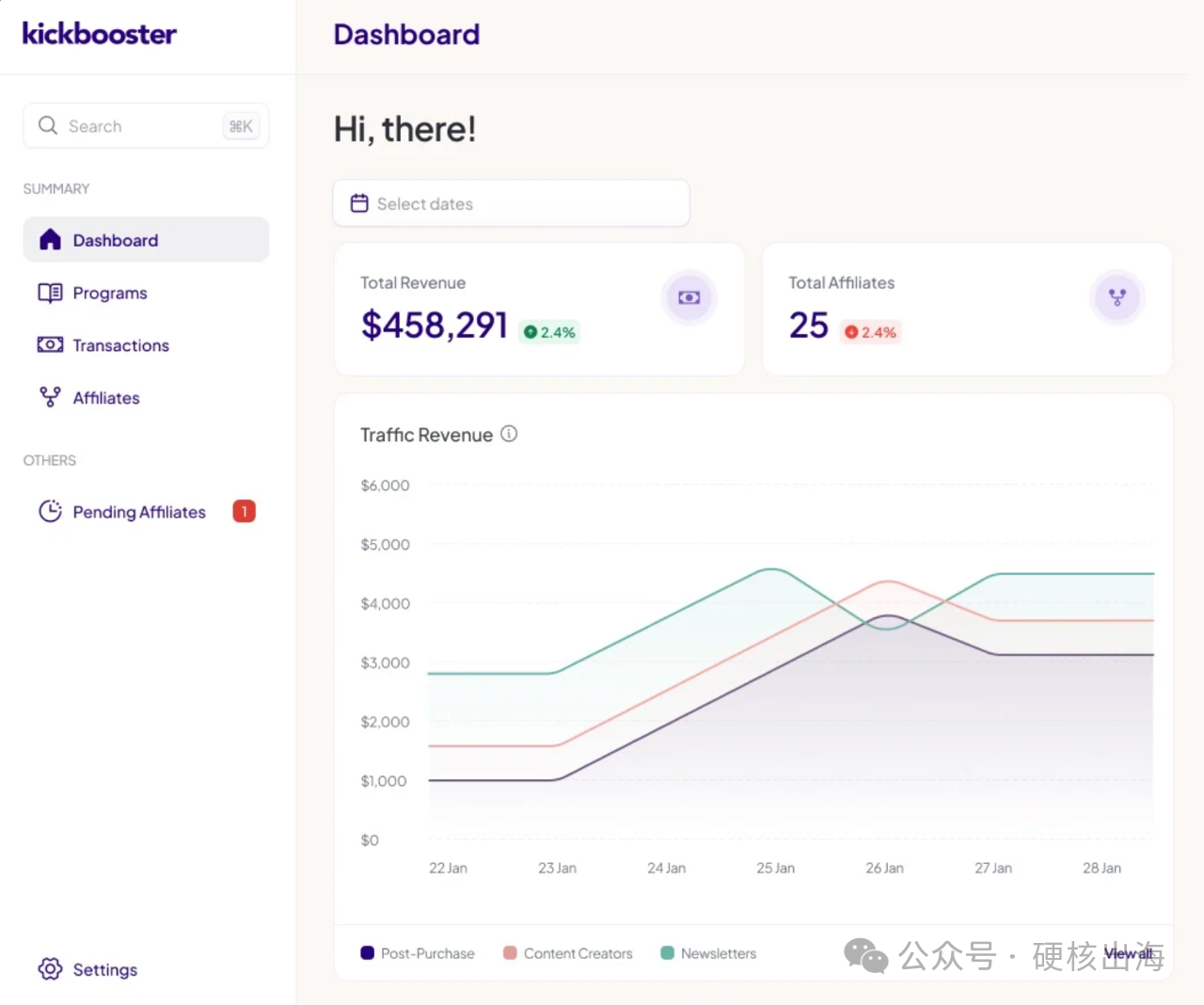Click the Settings gear icon
This screenshot has height=1005, width=1204.
pos(51,969)
